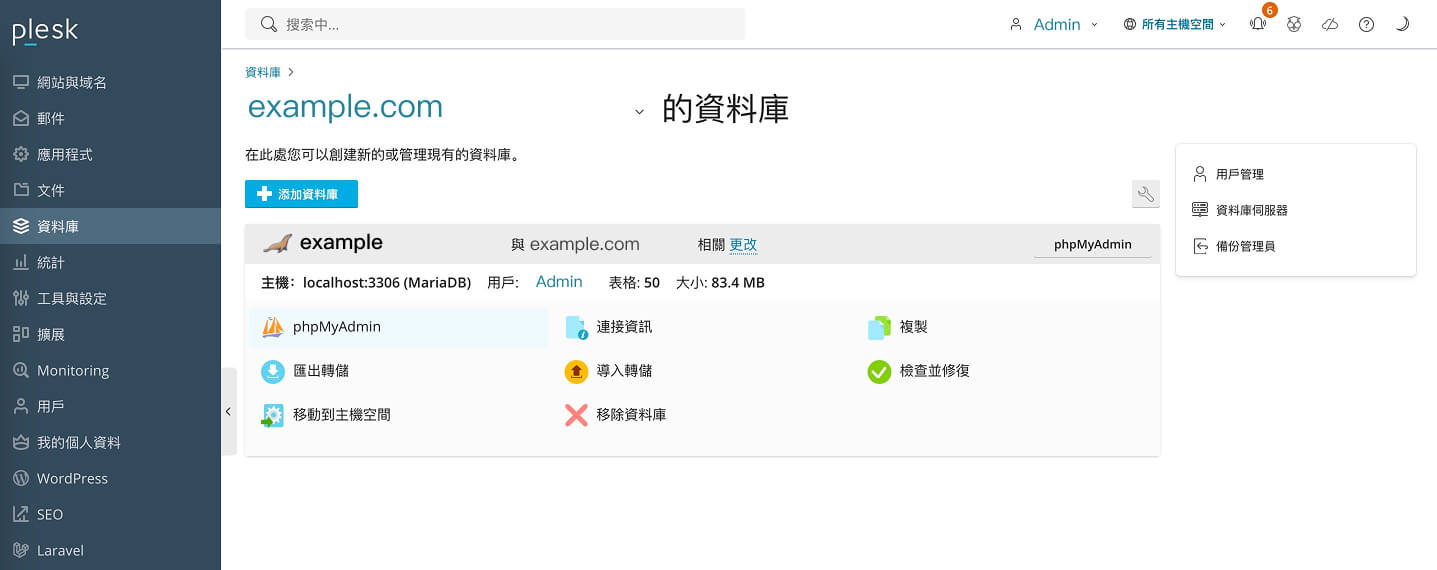This screenshot has height=570, width=1437.
Task: Expand the example.com domain selector chevron
Action: click(639, 112)
